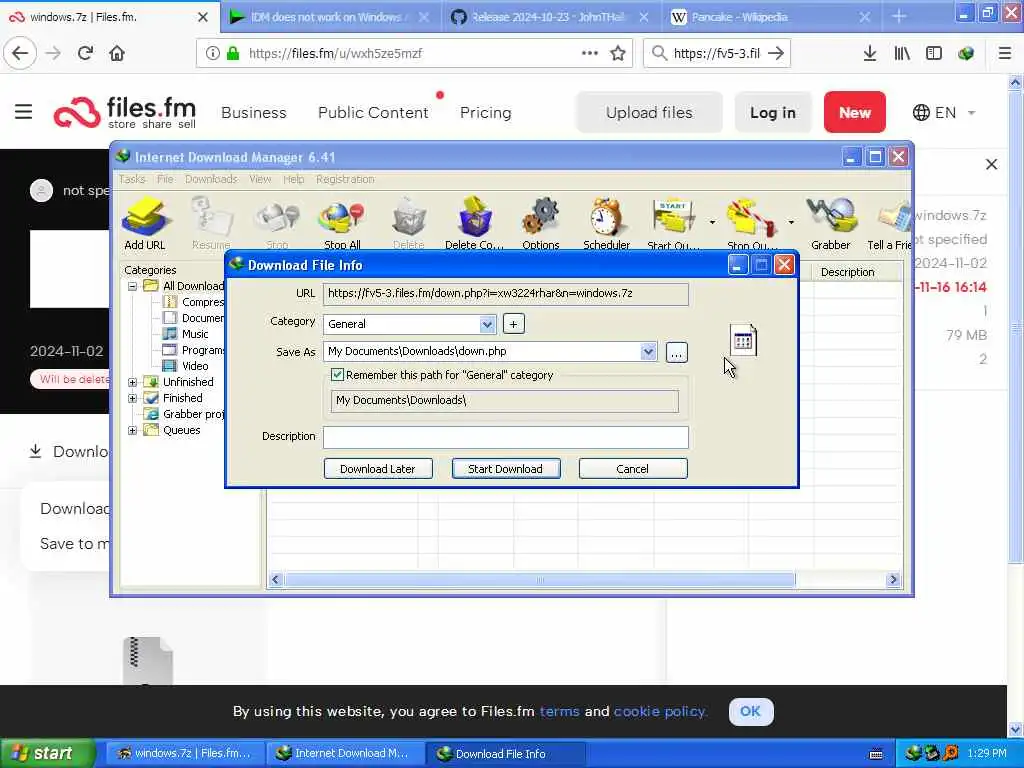
Task: Go to Firefox home page icon
Action: pyautogui.click(x=117, y=54)
